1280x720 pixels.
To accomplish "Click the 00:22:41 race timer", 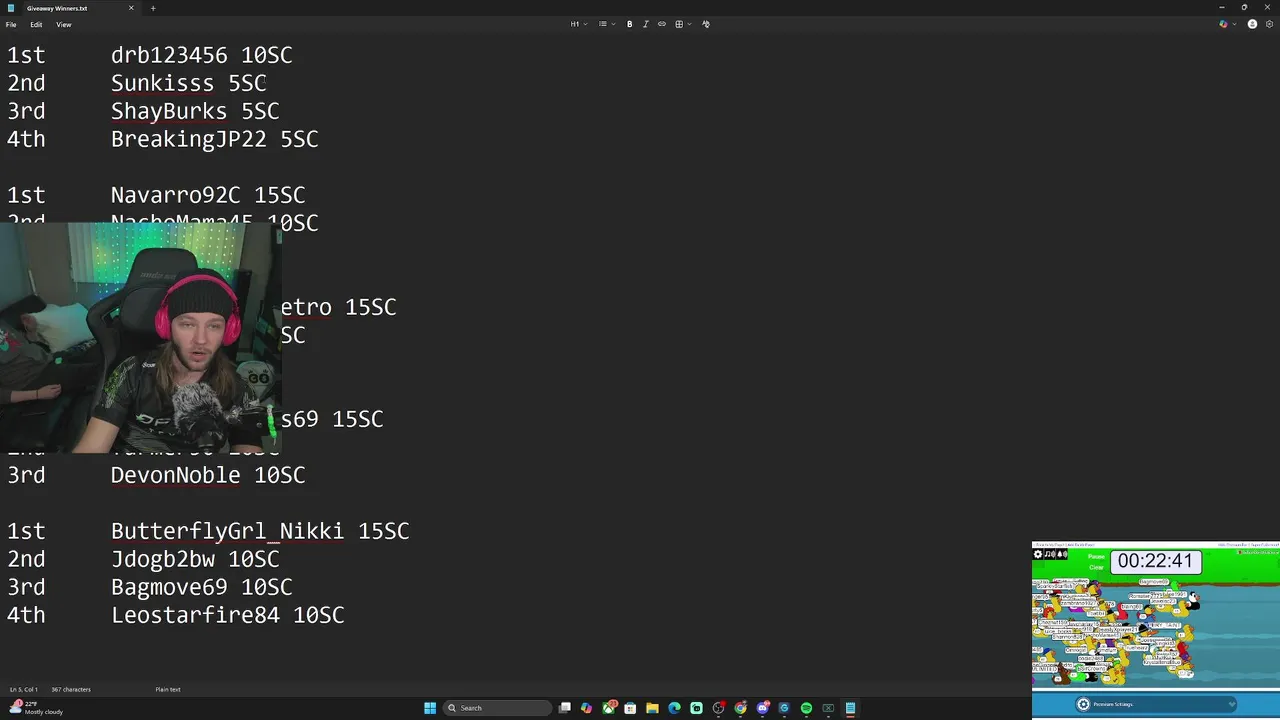I will (1156, 562).
